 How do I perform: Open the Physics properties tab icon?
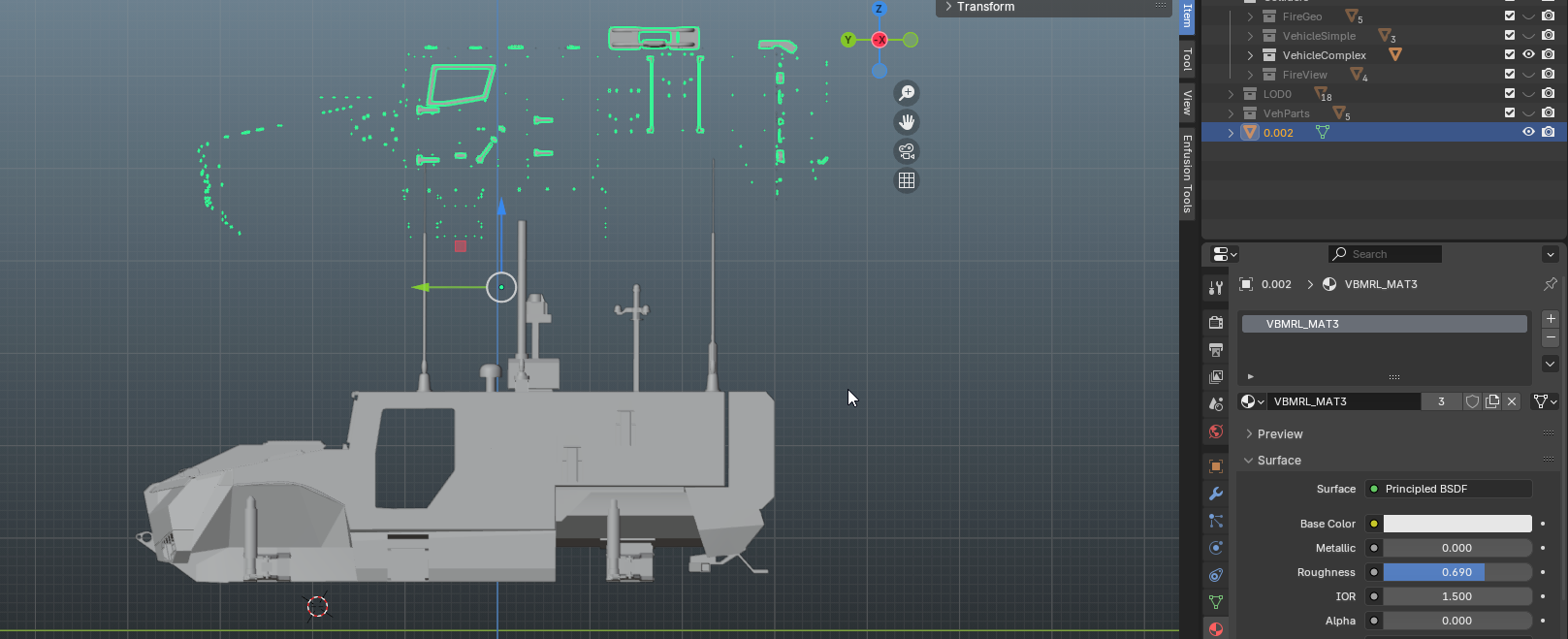coord(1216,548)
